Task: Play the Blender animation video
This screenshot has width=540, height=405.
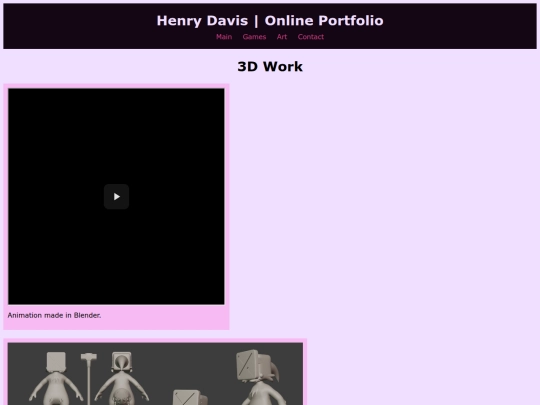Action: click(116, 197)
